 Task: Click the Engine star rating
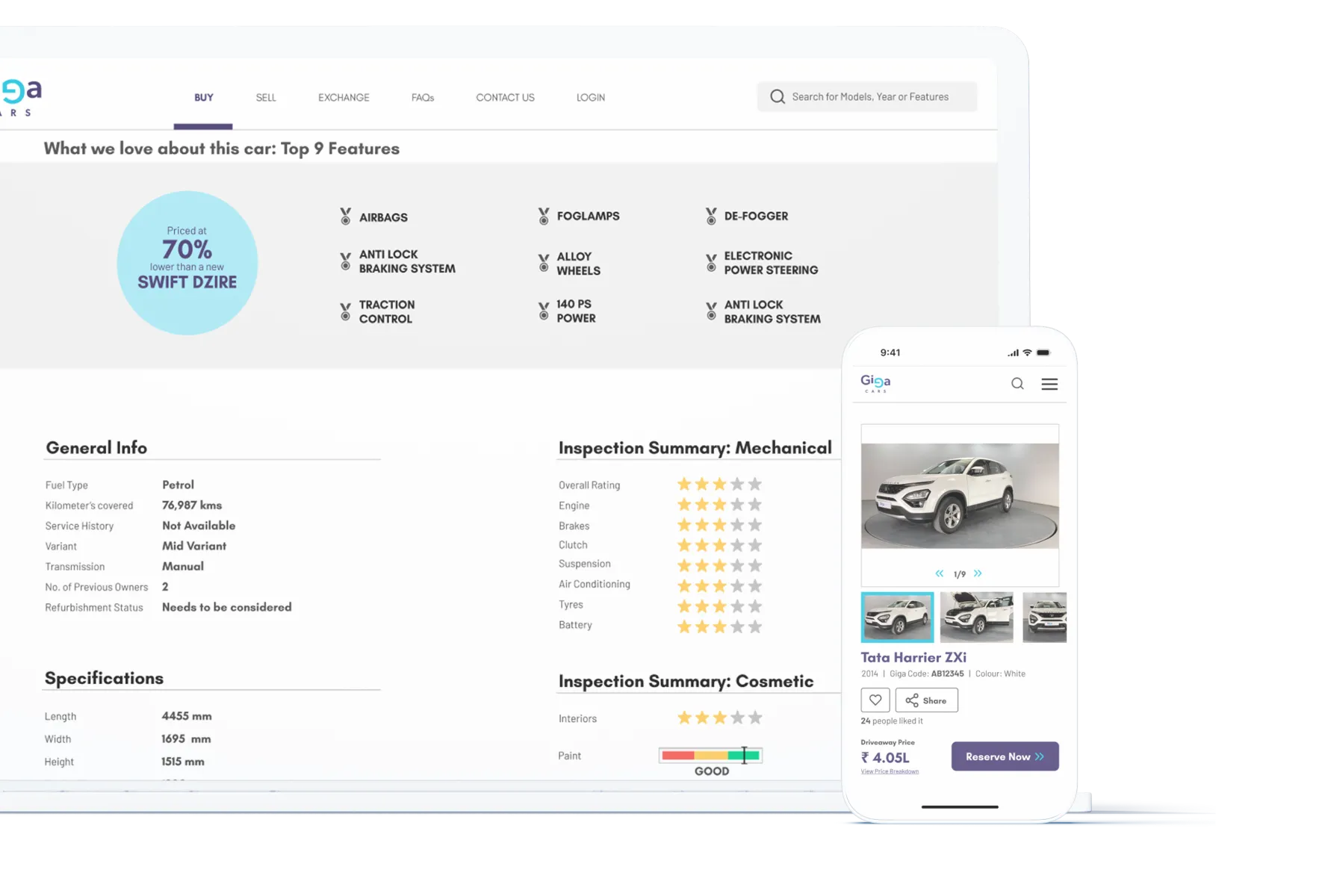(x=719, y=505)
